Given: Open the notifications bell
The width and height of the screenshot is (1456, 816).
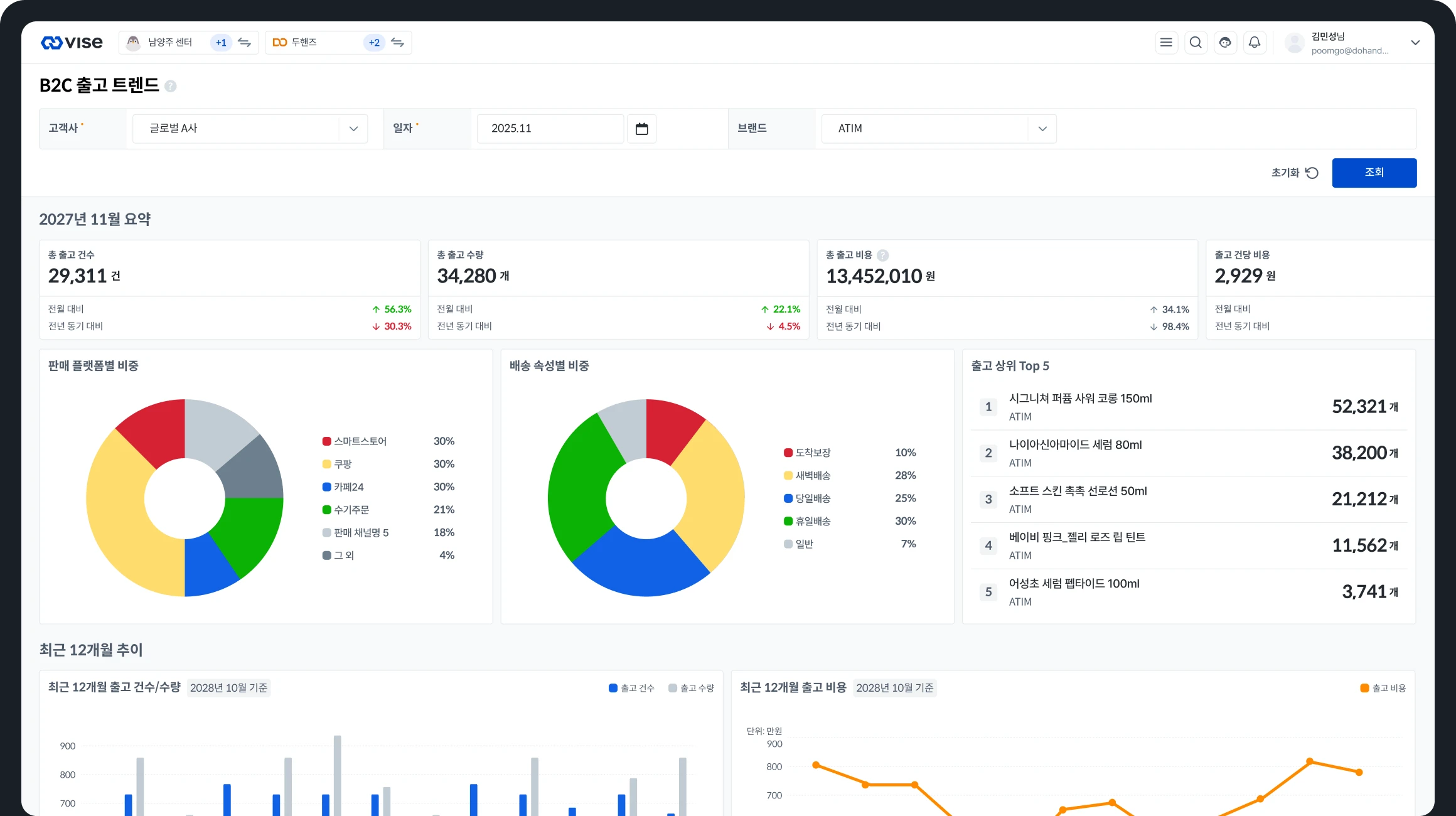Looking at the screenshot, I should 1255,43.
